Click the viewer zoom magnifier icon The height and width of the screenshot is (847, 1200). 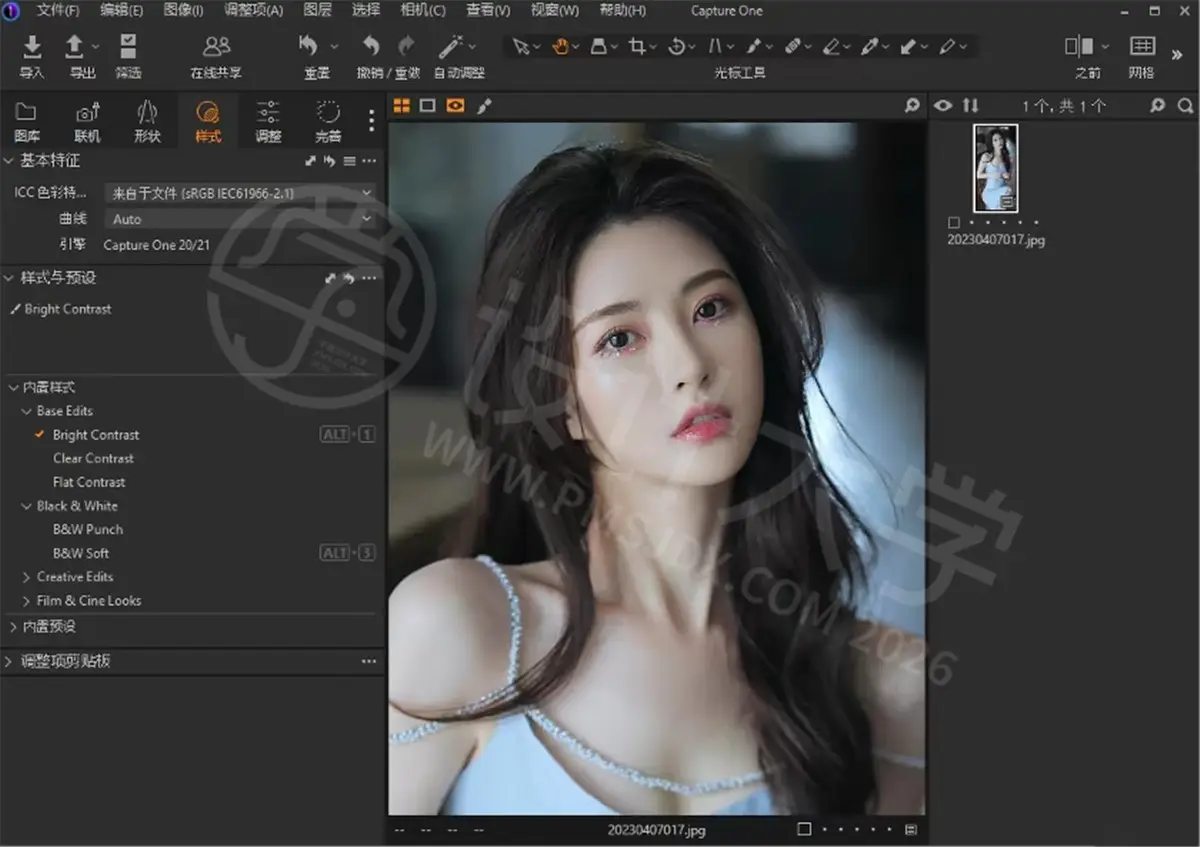point(912,105)
